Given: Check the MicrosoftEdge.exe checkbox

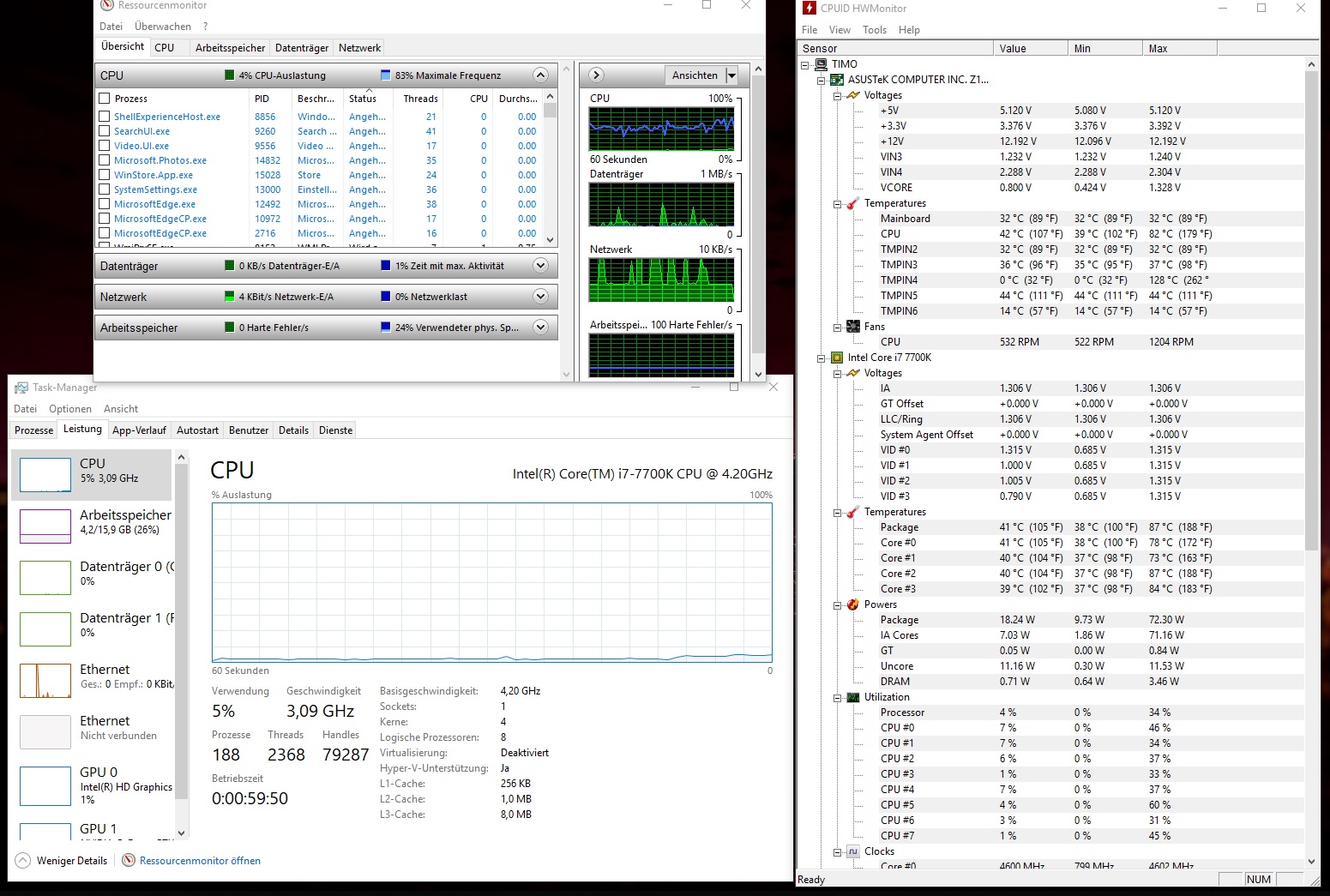Looking at the screenshot, I should pyautogui.click(x=105, y=204).
